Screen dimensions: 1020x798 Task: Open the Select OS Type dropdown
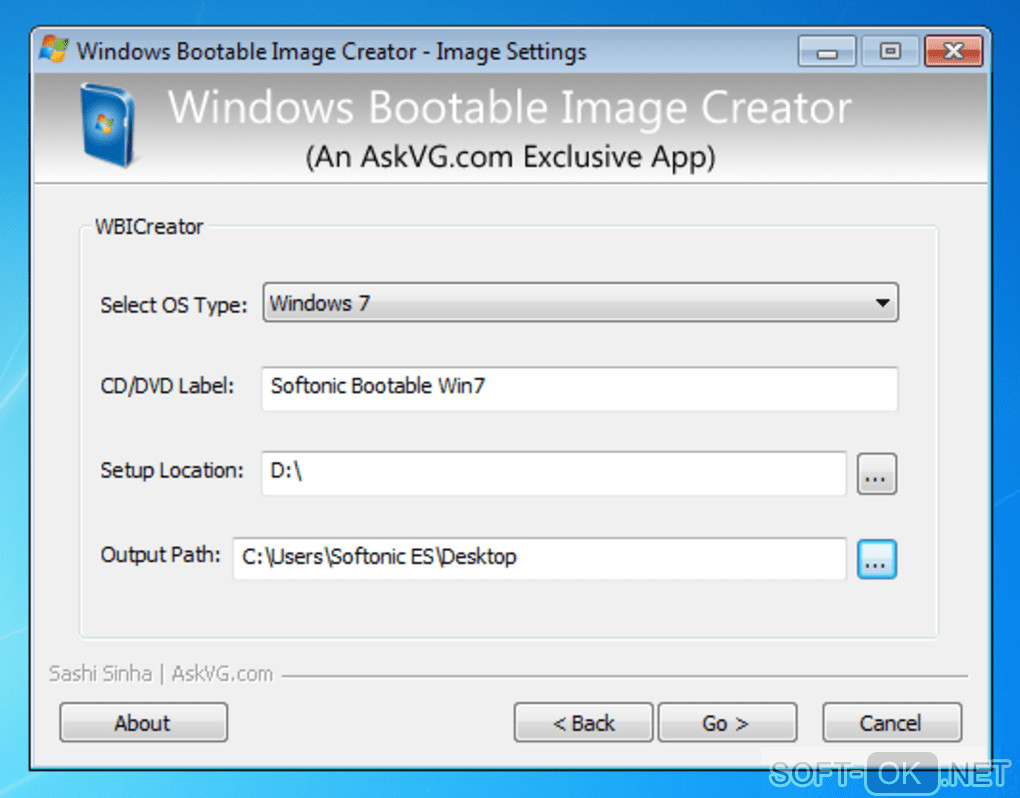pos(580,302)
